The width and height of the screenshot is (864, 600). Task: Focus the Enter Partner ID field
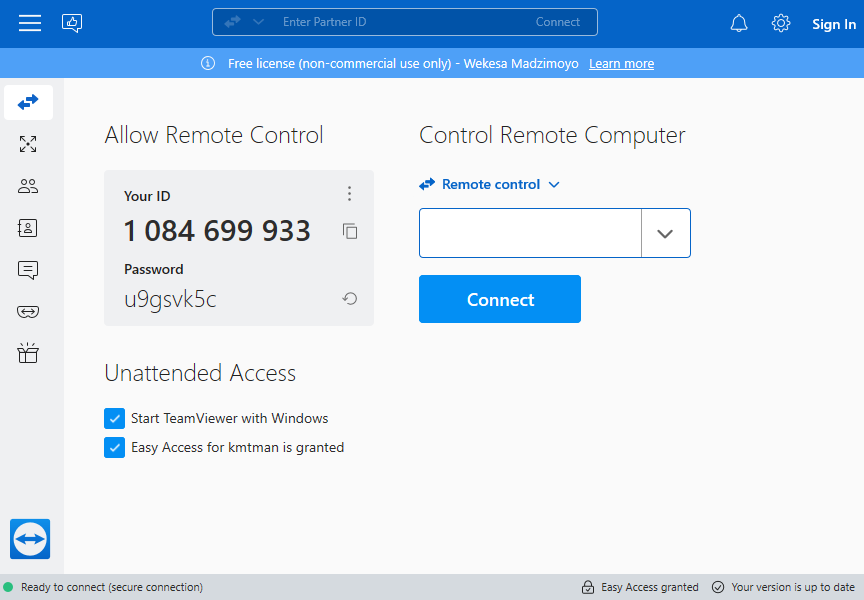pos(405,22)
